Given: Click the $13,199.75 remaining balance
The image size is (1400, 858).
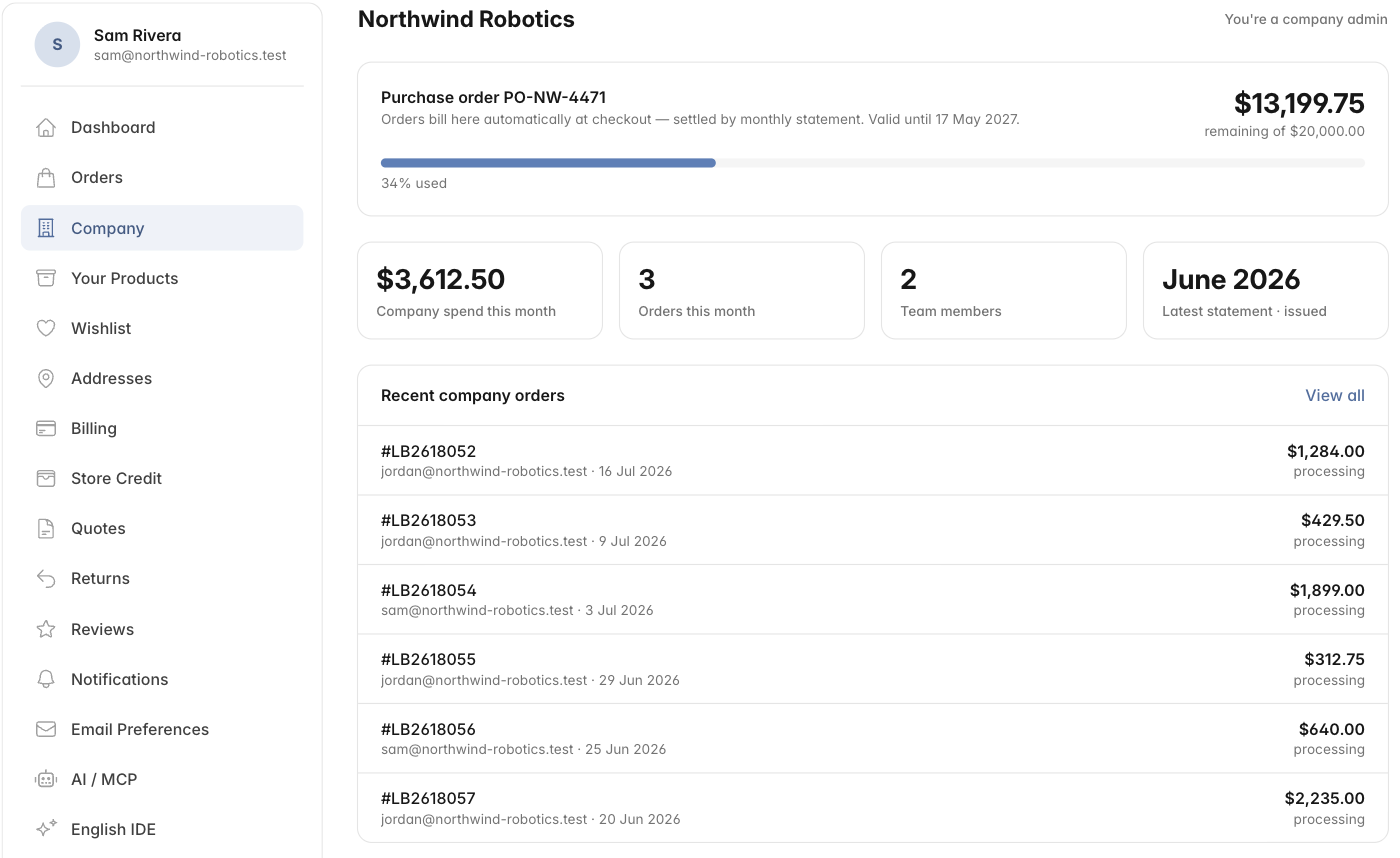Looking at the screenshot, I should click(1299, 103).
